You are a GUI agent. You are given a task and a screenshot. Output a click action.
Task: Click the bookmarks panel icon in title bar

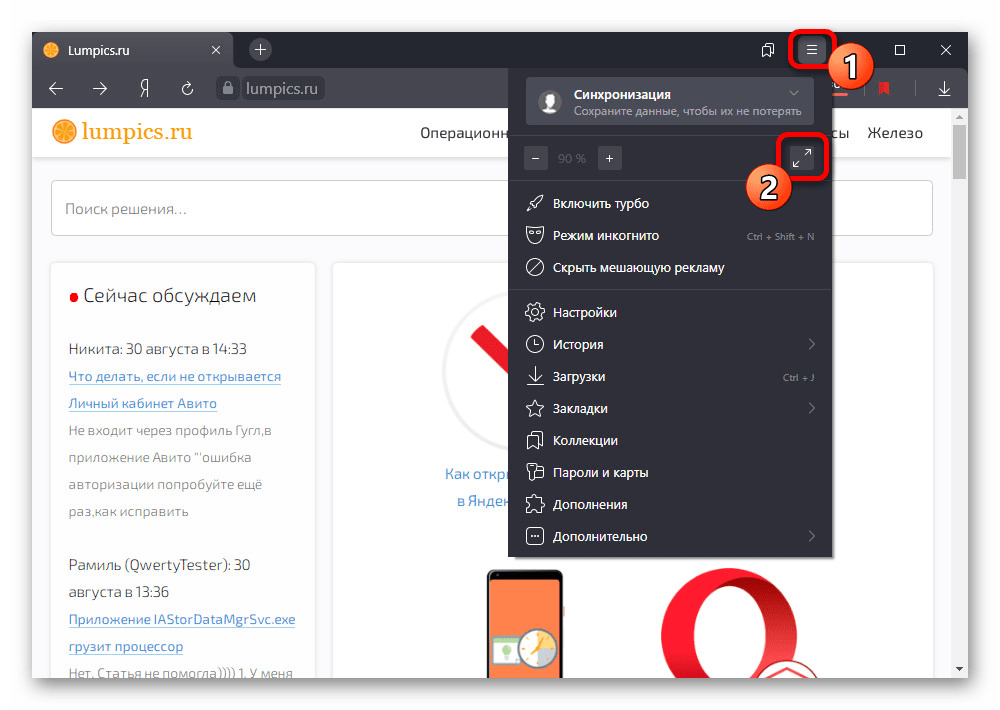(x=768, y=50)
